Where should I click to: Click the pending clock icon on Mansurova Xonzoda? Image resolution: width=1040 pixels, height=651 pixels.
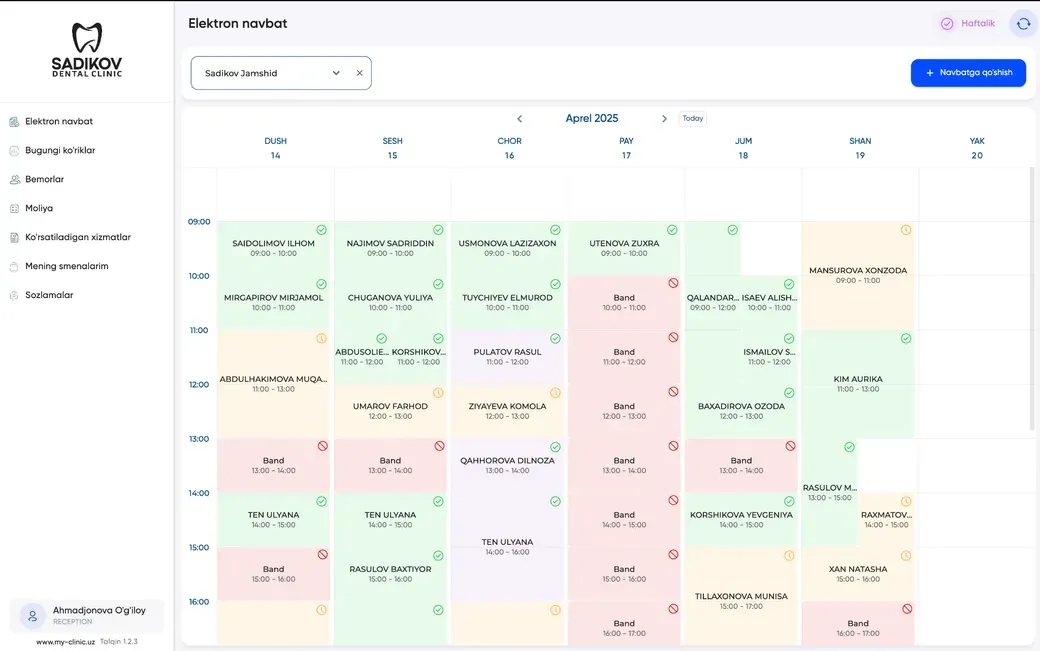(x=906, y=230)
